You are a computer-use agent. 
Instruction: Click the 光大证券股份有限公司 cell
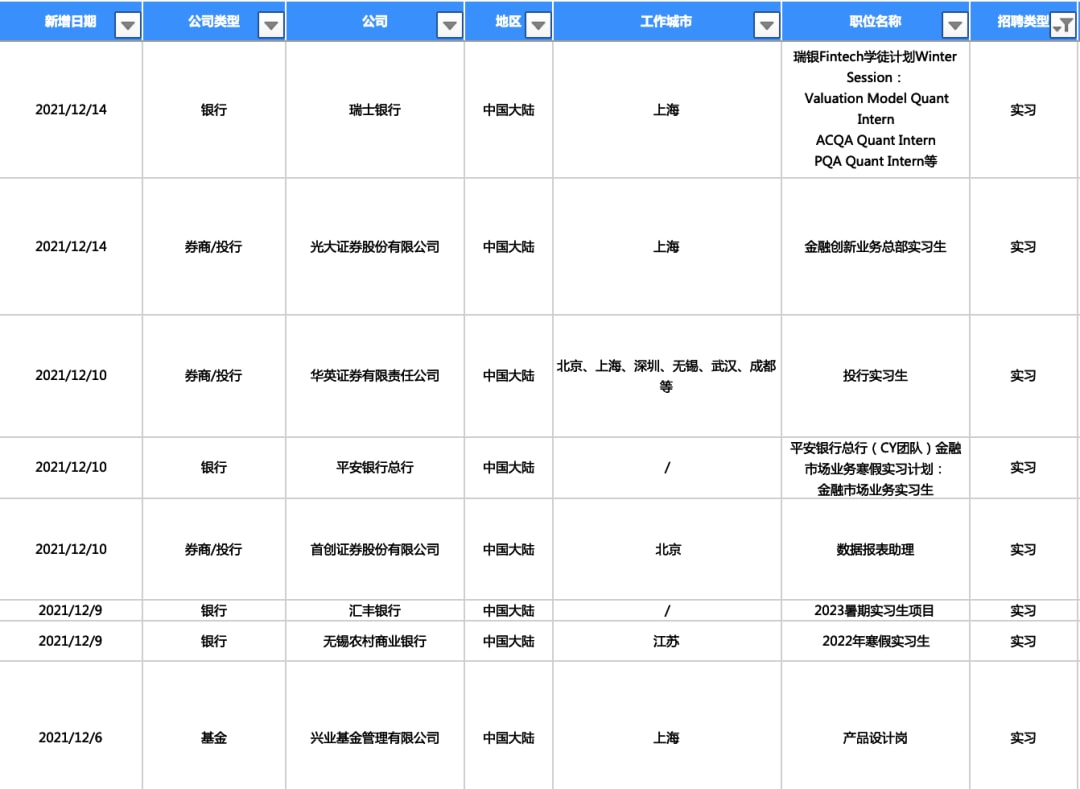click(x=375, y=246)
